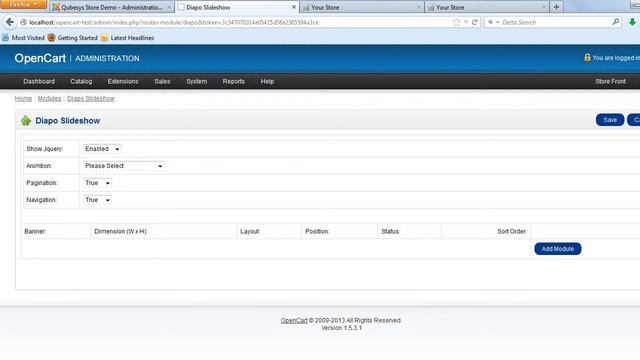This screenshot has width=640, height=360.
Task: Click the reload page icon
Action: click(x=475, y=22)
